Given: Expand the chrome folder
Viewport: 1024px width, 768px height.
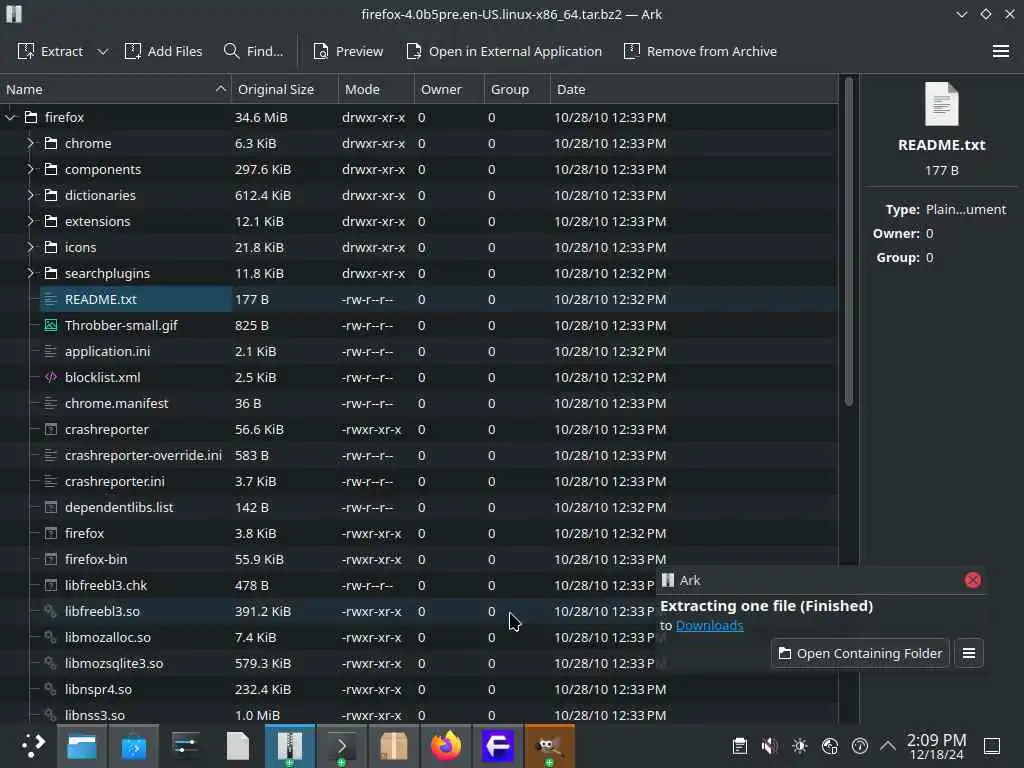Looking at the screenshot, I should pos(30,144).
